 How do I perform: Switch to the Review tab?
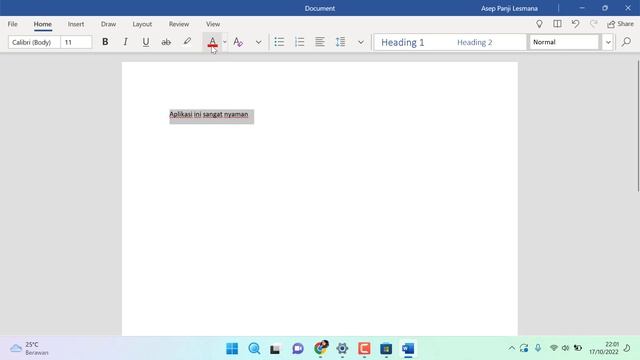(179, 24)
